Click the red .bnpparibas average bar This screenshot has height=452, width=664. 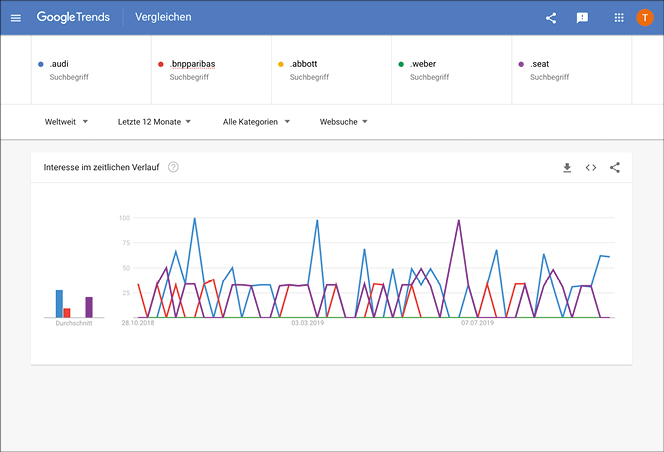click(x=67, y=313)
